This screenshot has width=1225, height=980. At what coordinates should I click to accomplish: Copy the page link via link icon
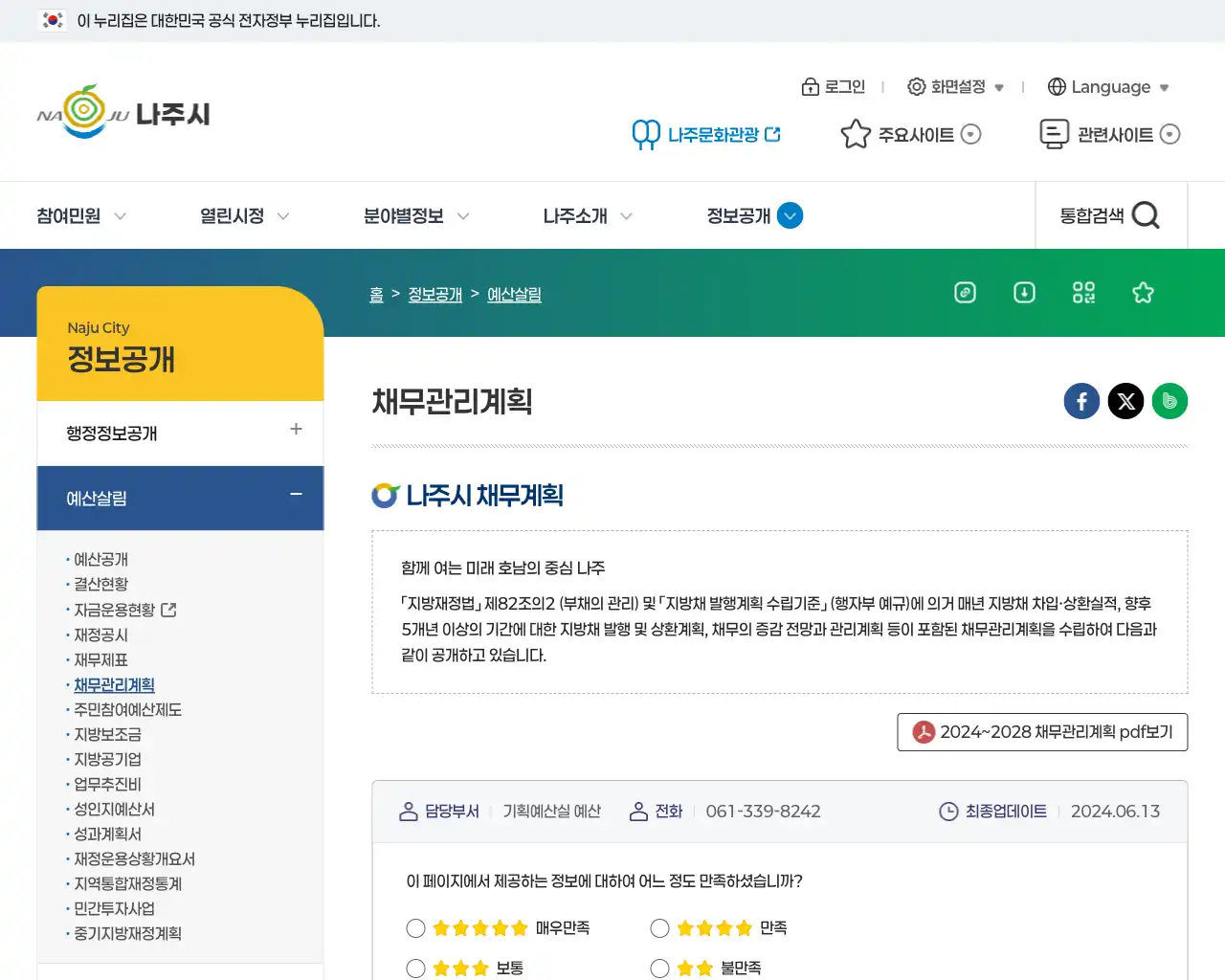click(965, 293)
